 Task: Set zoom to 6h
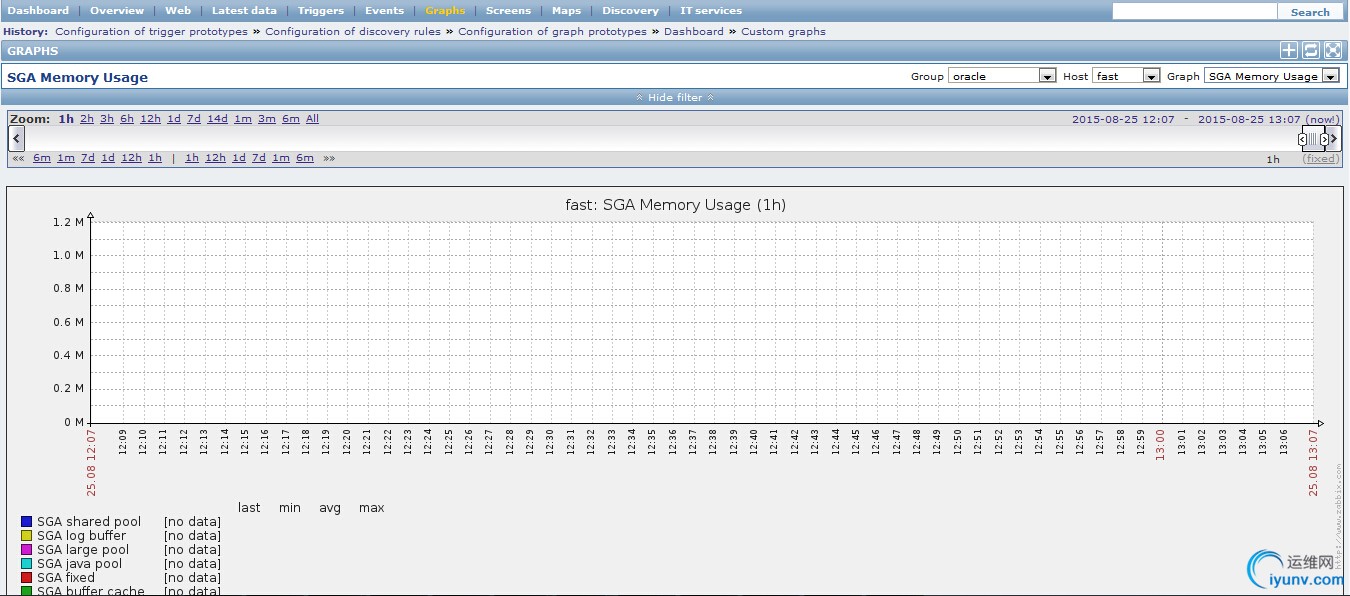(127, 119)
